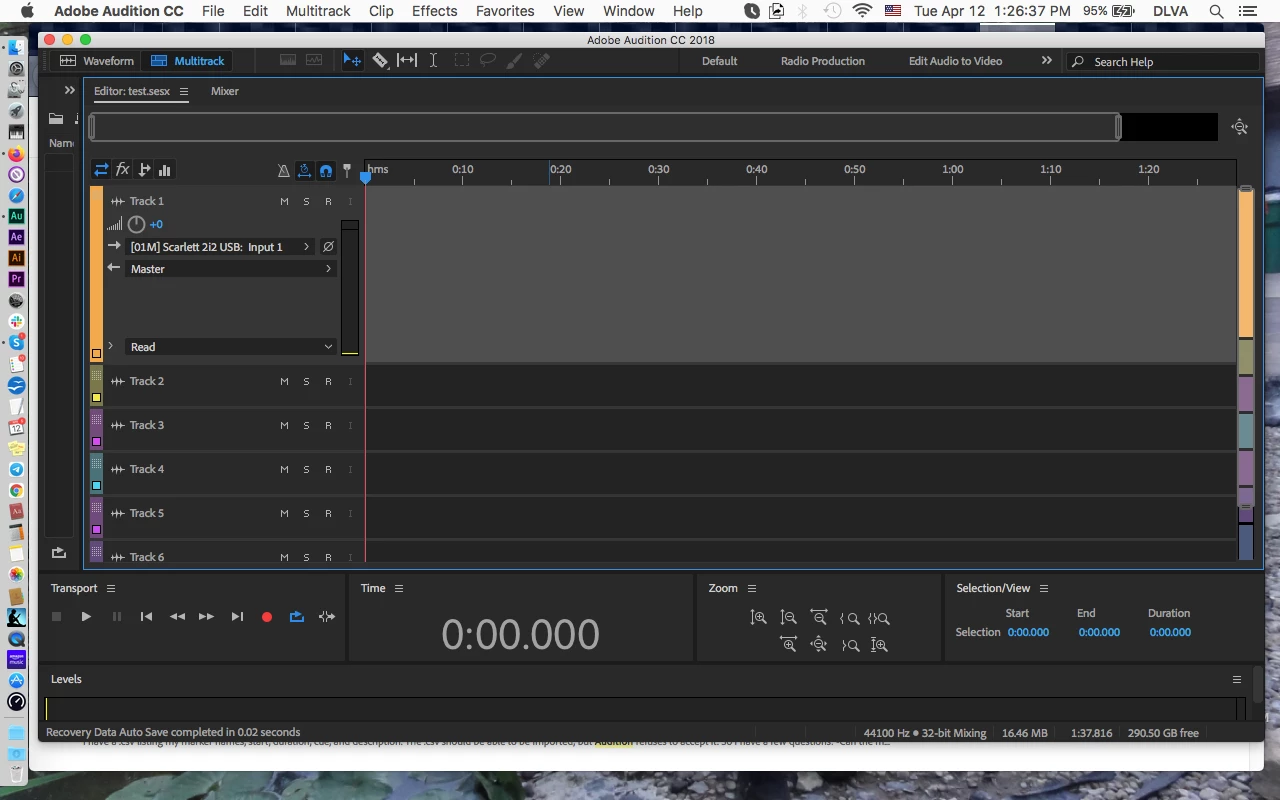Click the Zoom Out Full icon
This screenshot has height=800, width=1280.
click(x=819, y=645)
